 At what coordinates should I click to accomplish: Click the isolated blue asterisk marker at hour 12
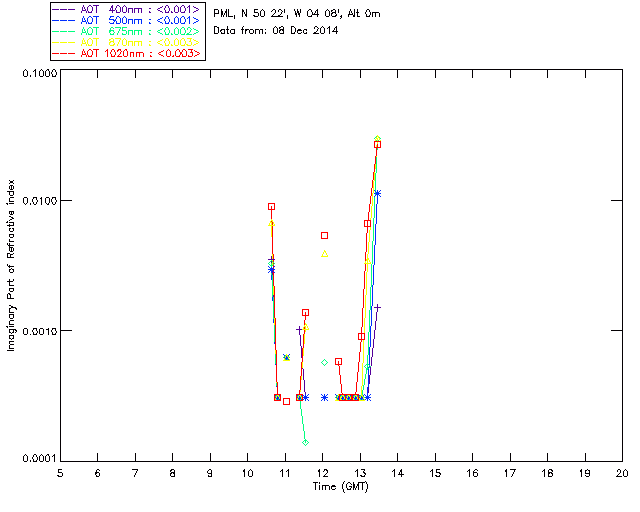(x=324, y=398)
